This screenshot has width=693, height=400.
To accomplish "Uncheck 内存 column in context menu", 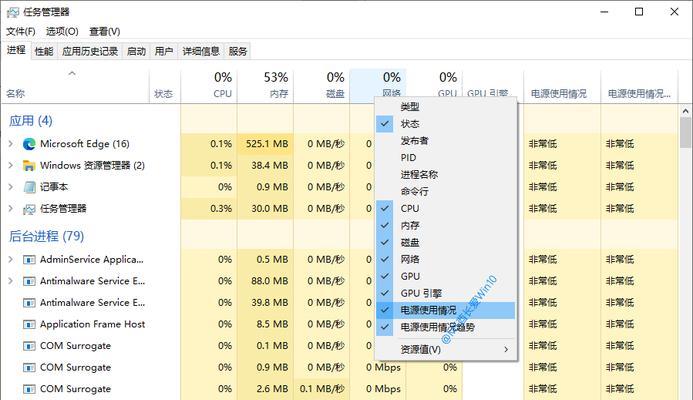I will [446, 225].
